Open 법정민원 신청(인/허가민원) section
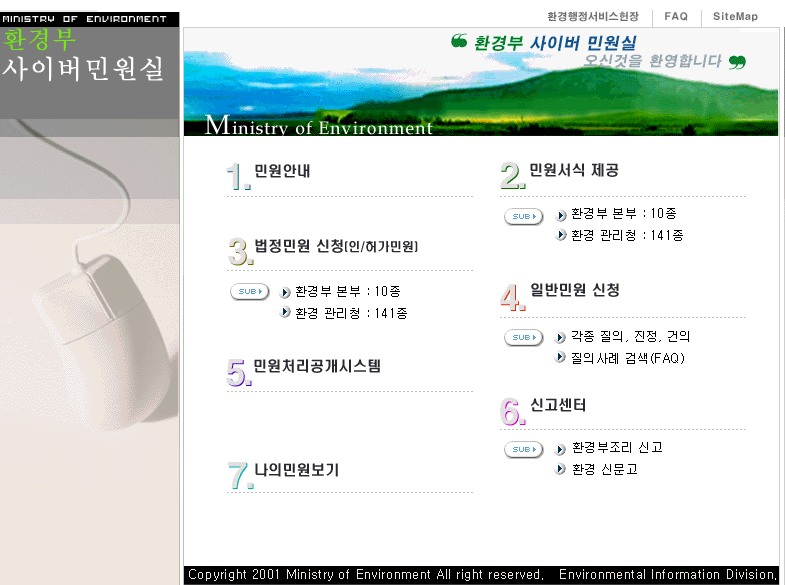The height and width of the screenshot is (585, 785). click(336, 246)
